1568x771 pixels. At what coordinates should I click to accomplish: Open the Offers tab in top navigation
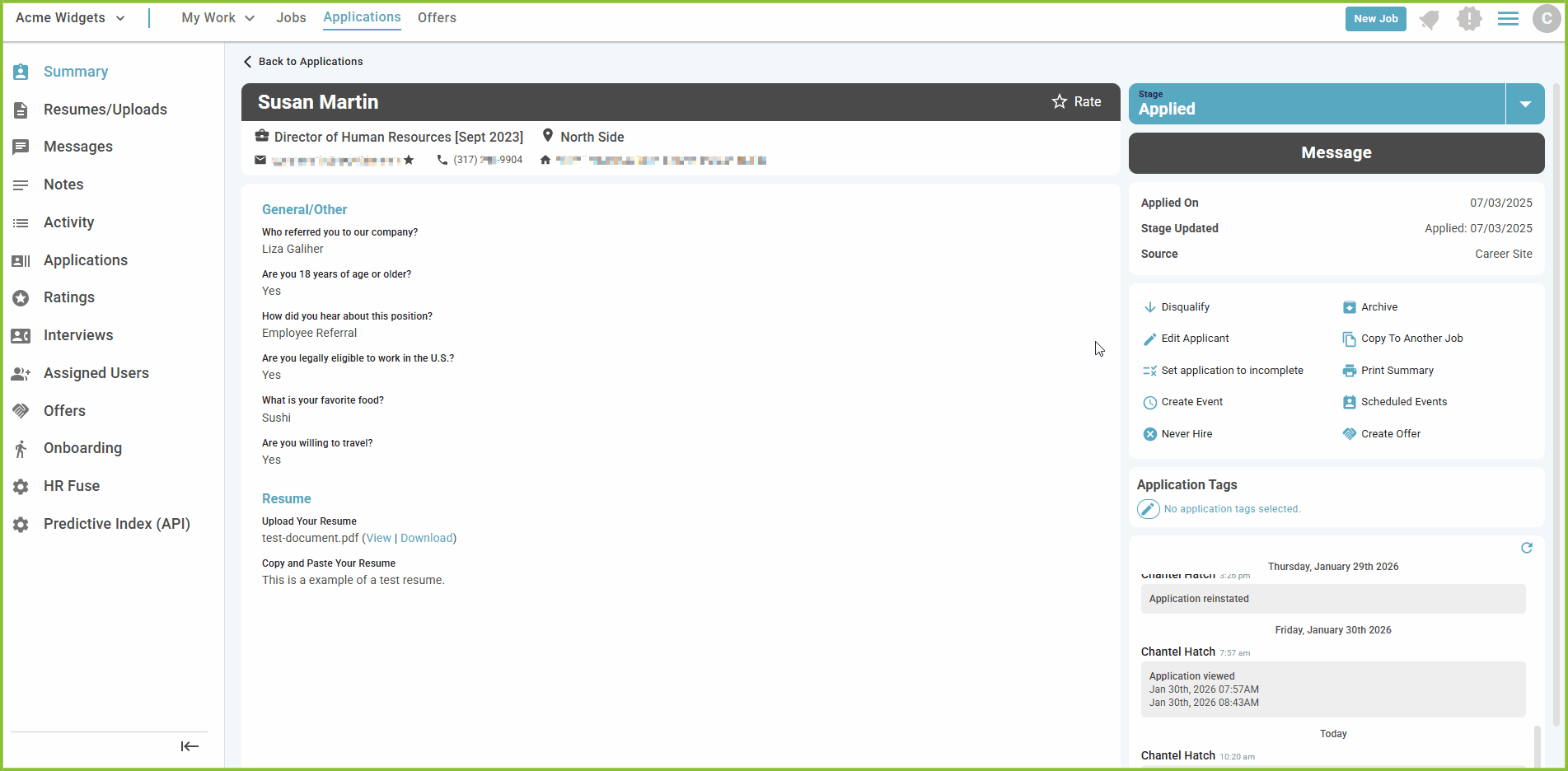tap(437, 17)
